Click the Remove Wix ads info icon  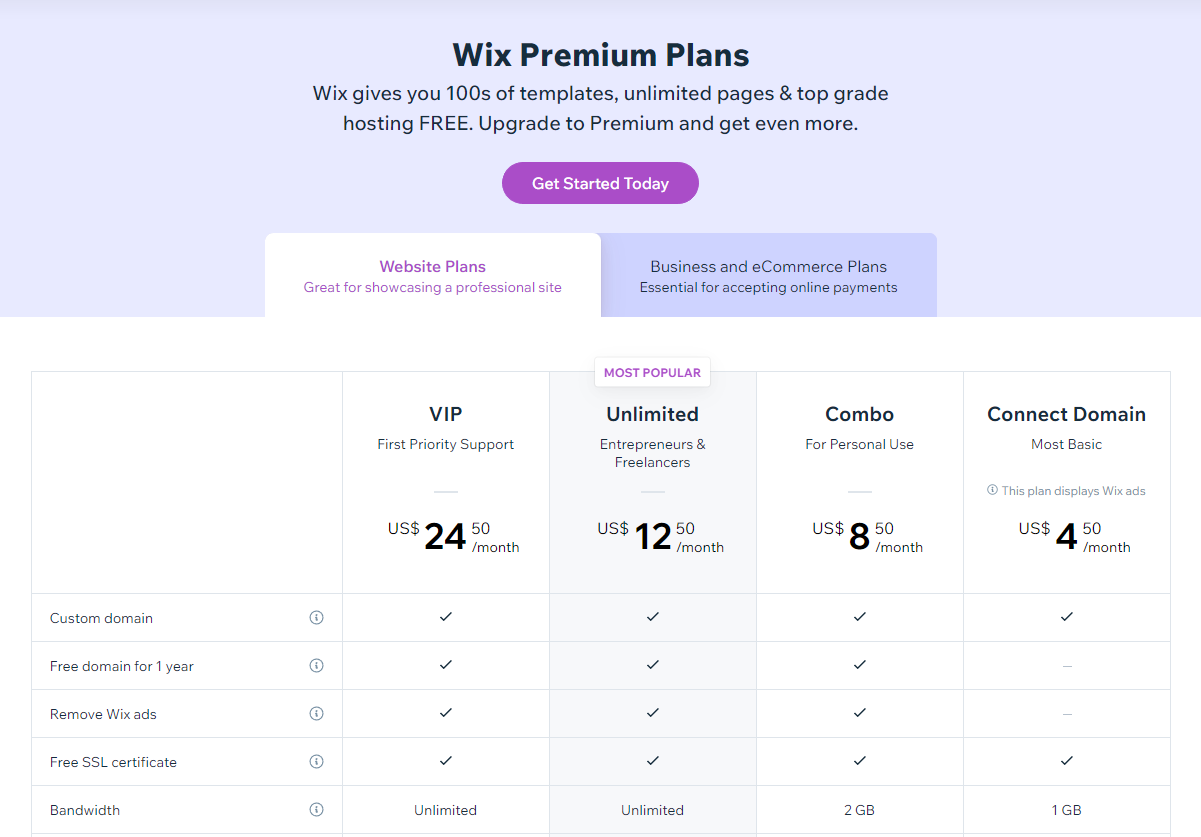click(316, 714)
